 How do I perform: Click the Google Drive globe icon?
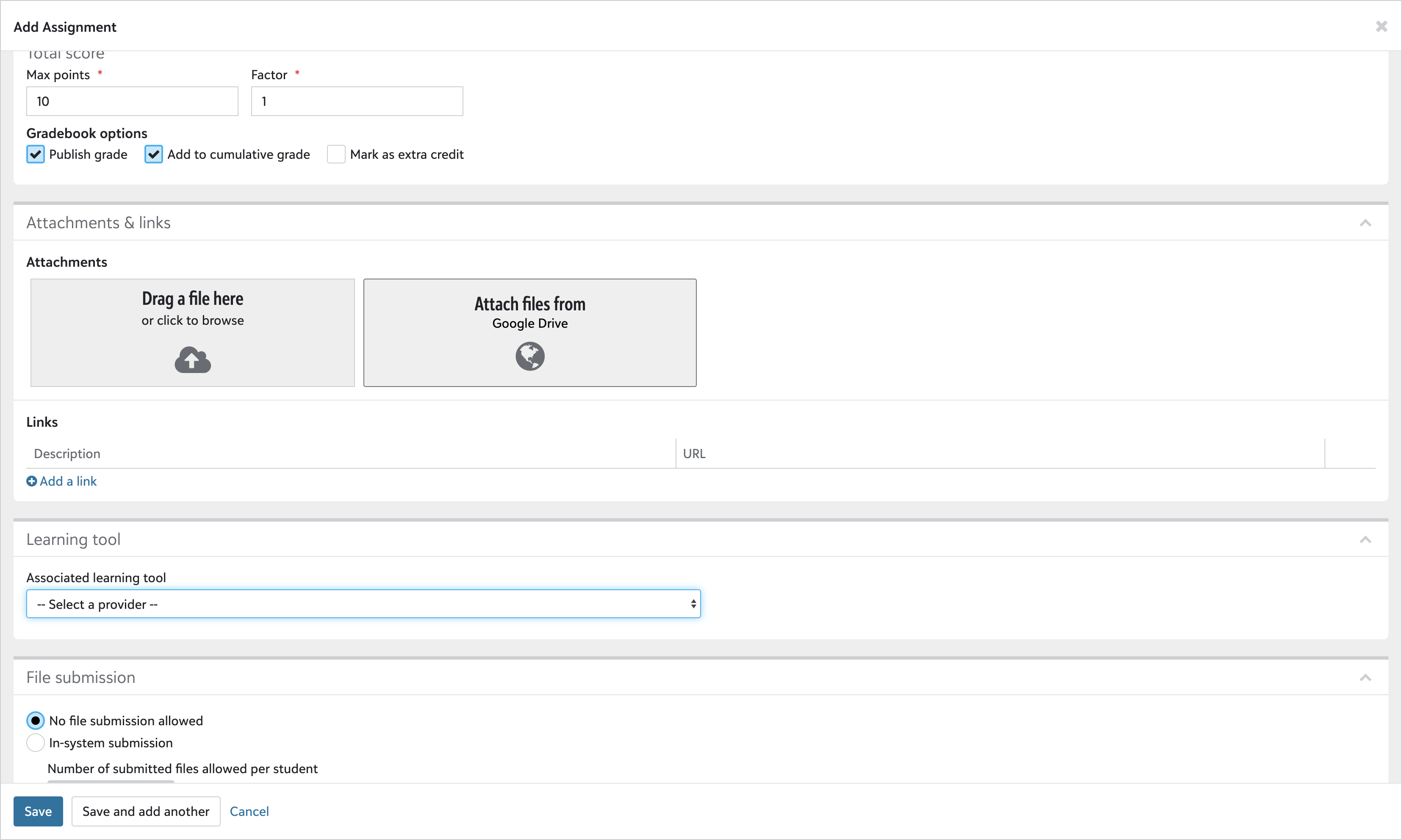click(x=530, y=356)
